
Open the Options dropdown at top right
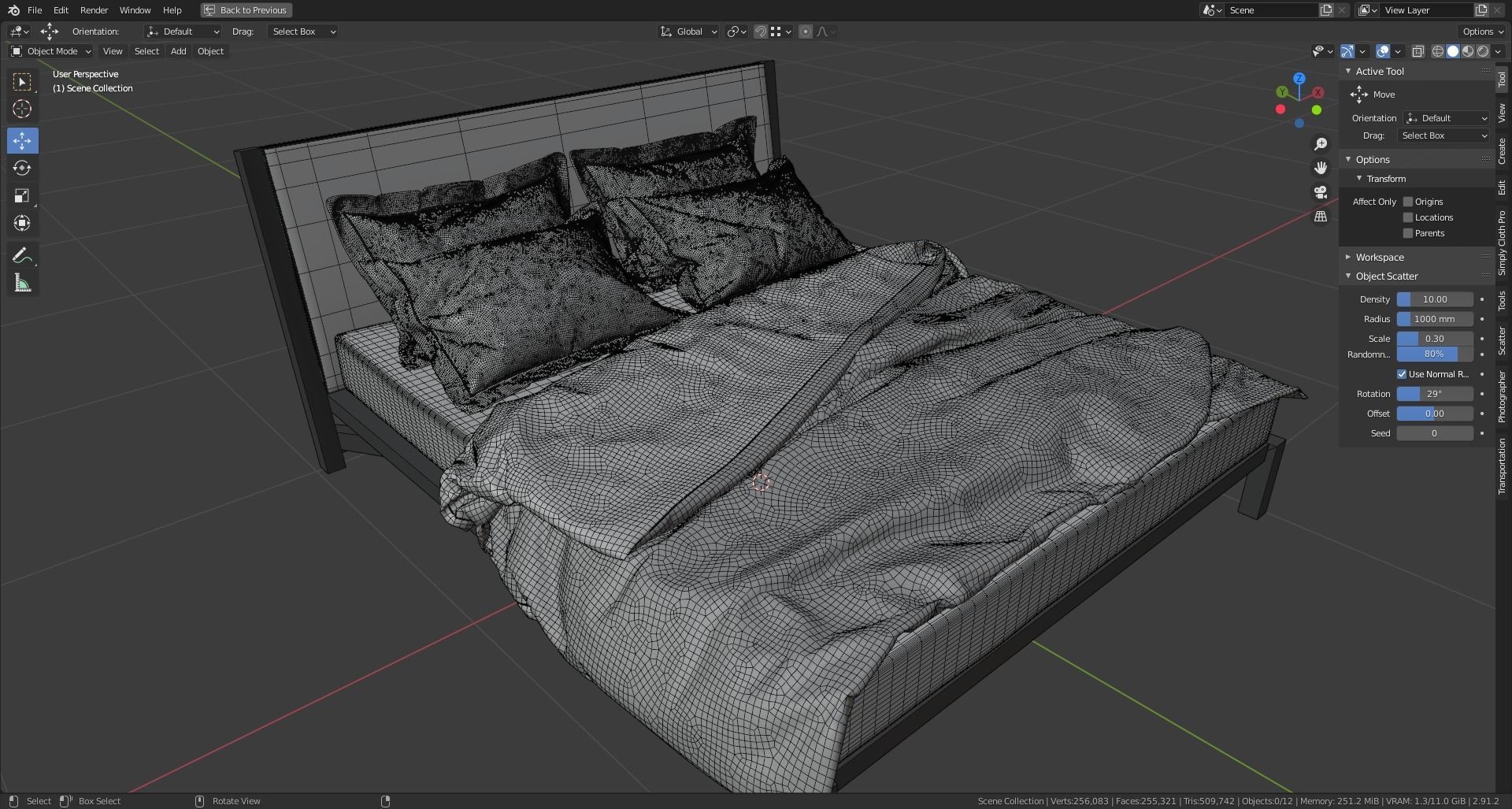[x=1482, y=32]
